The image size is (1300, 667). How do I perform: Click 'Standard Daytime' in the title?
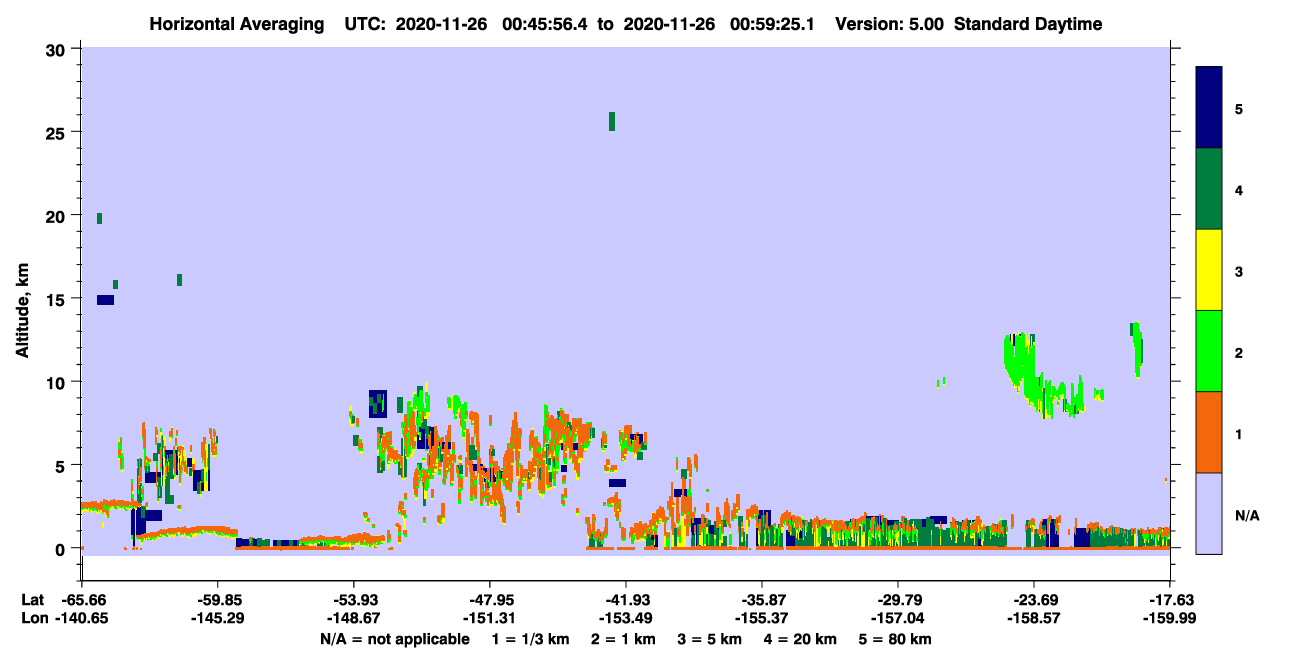(1028, 24)
